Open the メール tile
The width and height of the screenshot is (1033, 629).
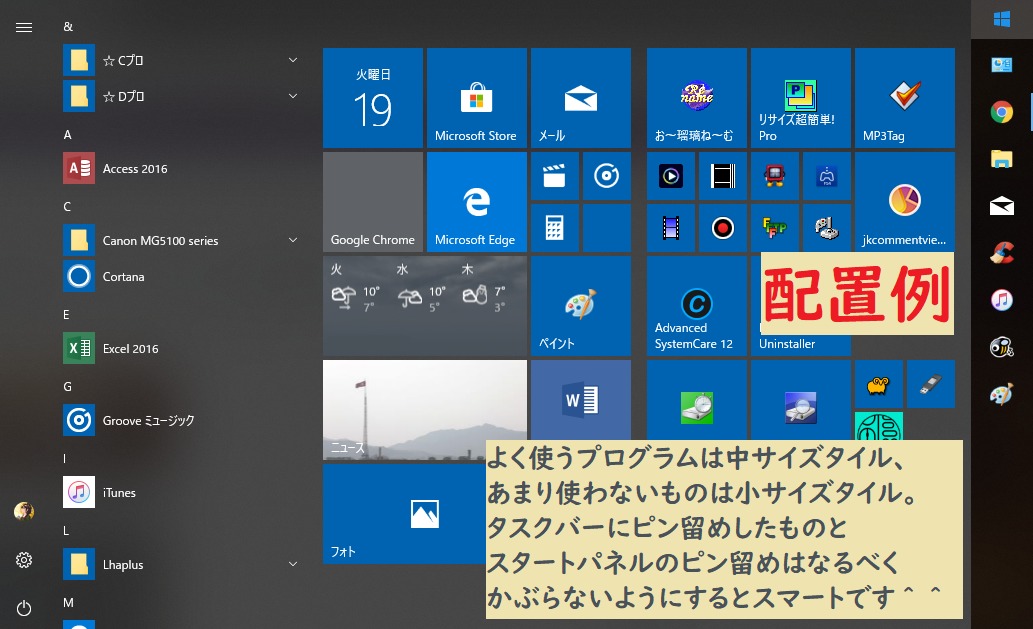click(x=580, y=97)
